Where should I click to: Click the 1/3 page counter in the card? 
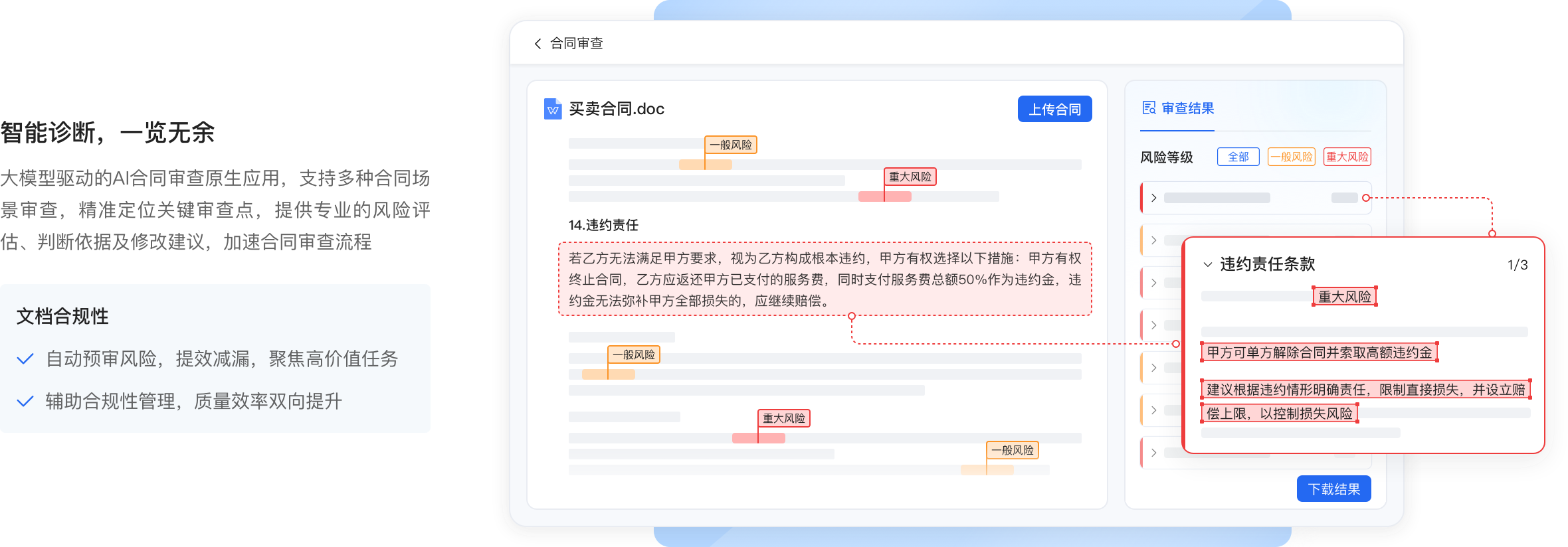tap(1518, 265)
